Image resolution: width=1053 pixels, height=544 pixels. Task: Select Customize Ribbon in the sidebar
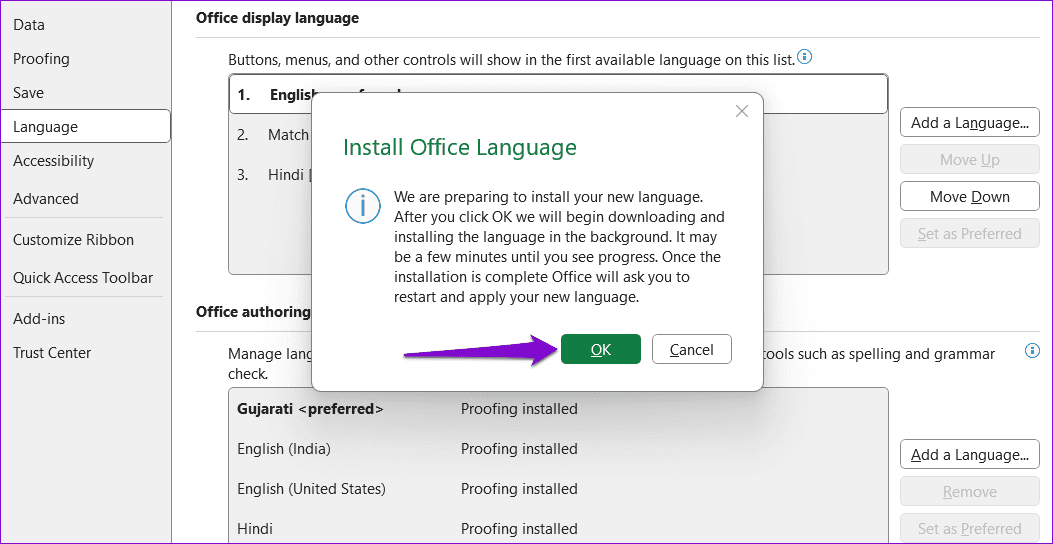(x=73, y=240)
